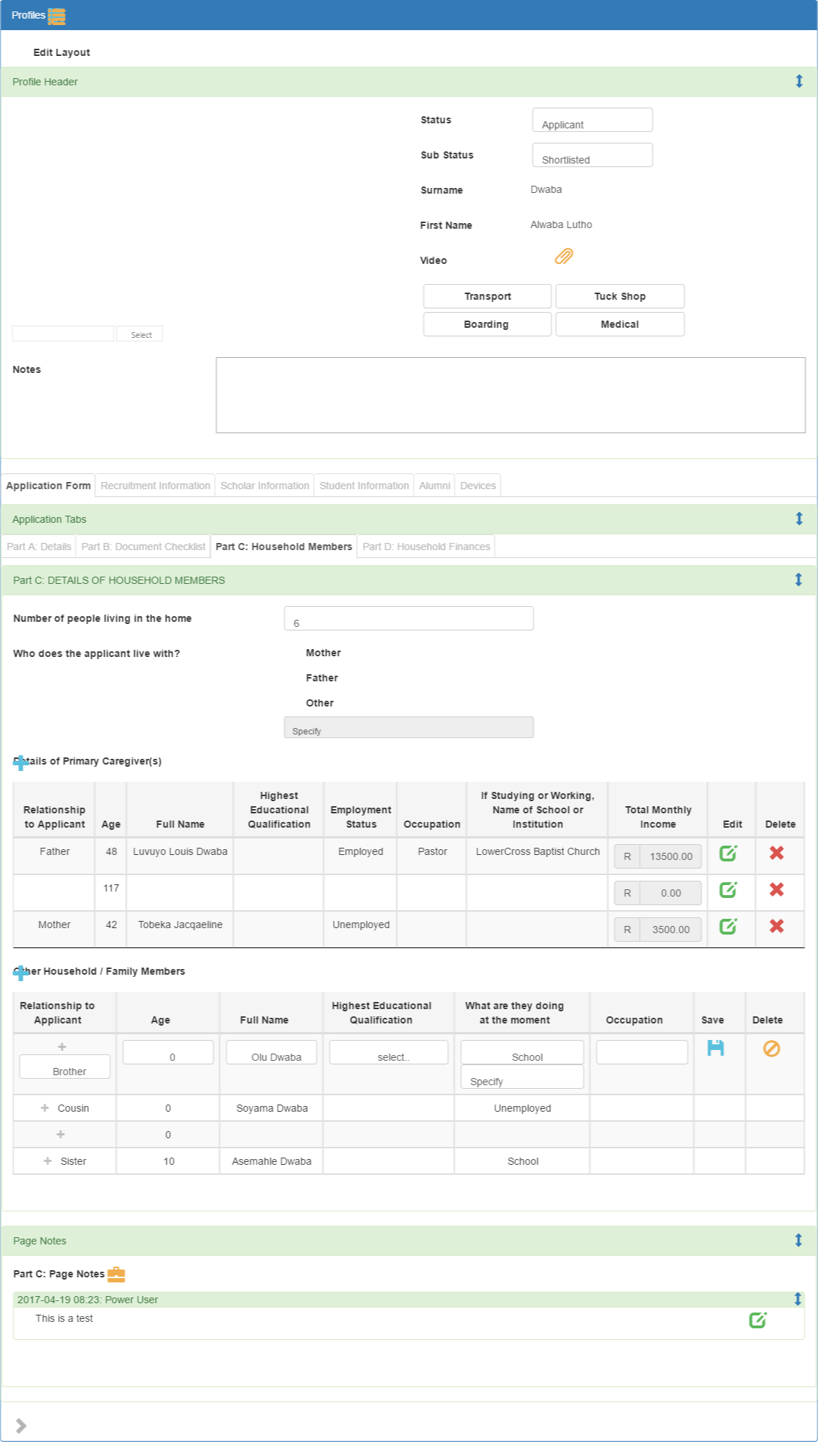This screenshot has width=818, height=1456.
Task: Cancel editing the Olu Dwaba row
Action: [771, 1049]
